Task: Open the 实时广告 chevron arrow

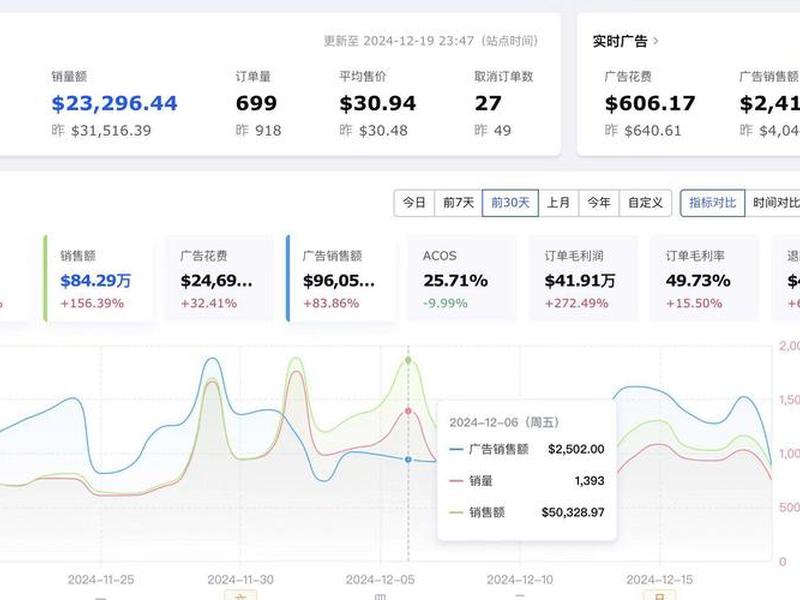Action: point(656,41)
